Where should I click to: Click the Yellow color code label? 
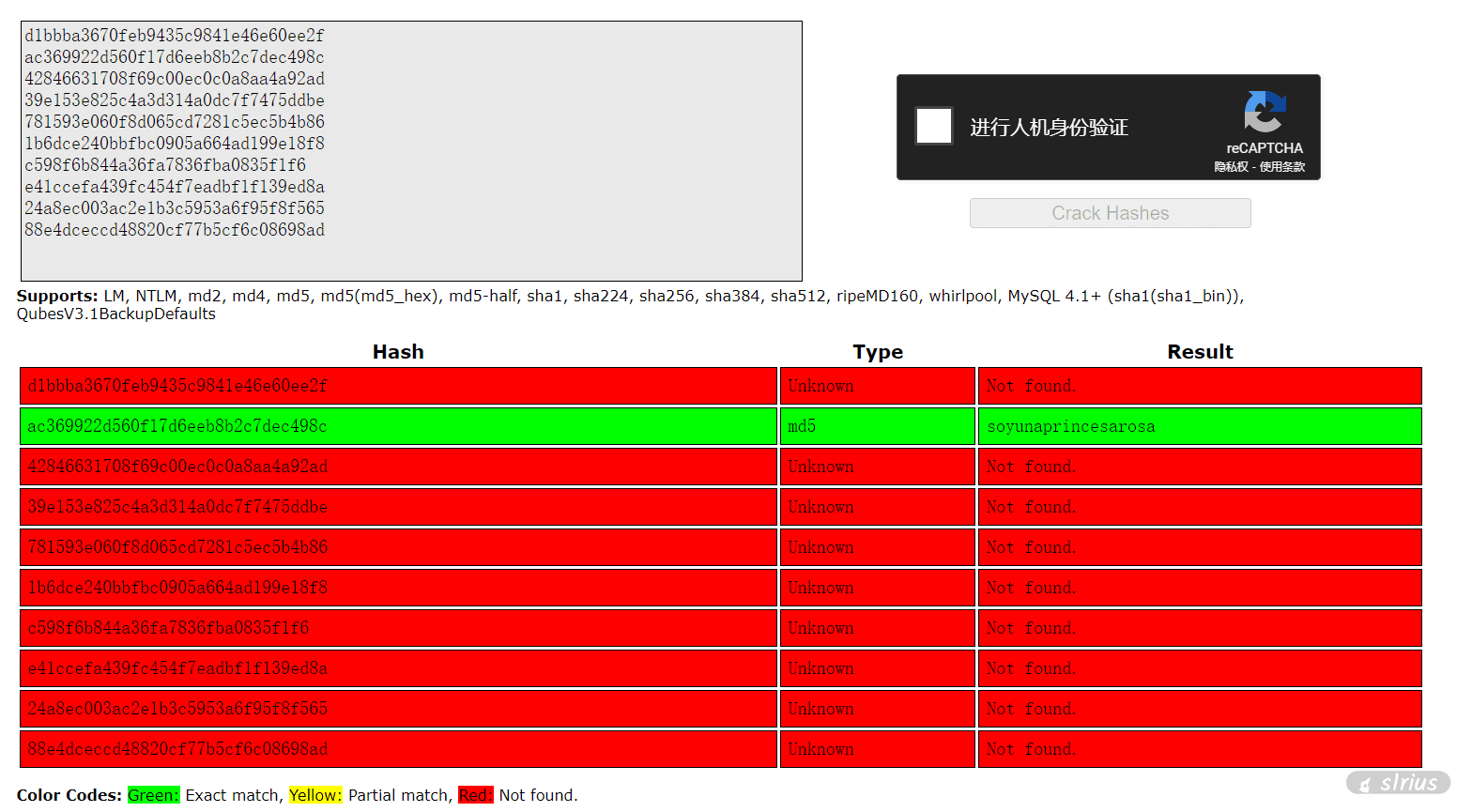click(x=315, y=795)
